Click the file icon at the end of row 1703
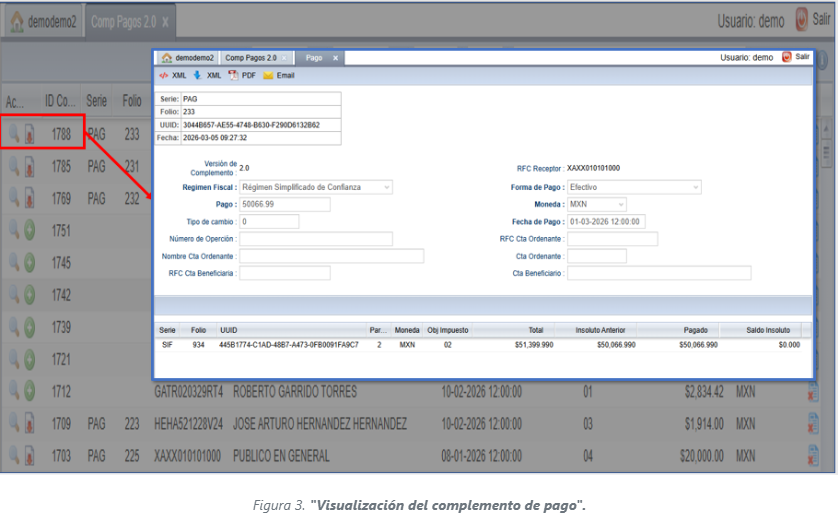Screen dimensions: 838x514 tap(813, 456)
